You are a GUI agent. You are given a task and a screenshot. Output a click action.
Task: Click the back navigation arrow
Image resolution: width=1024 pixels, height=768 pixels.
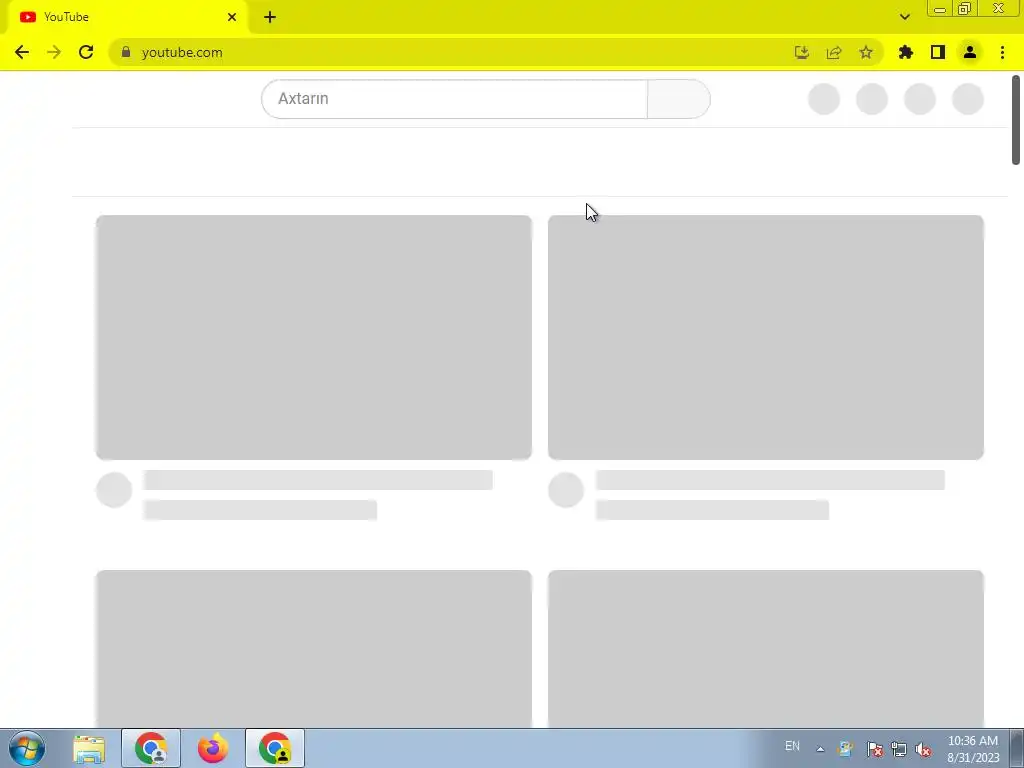tap(22, 52)
